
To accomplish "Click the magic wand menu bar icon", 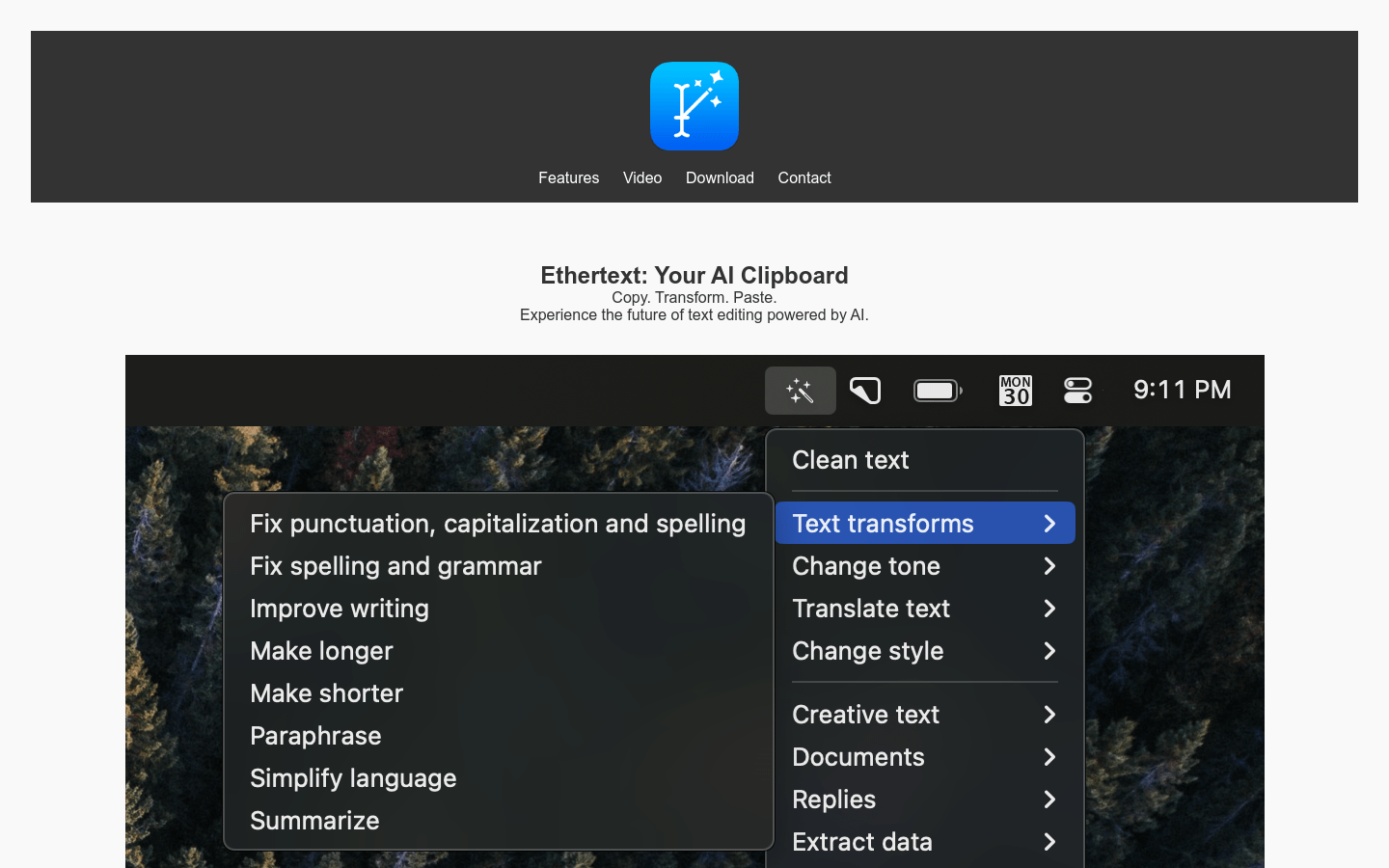I will [x=800, y=391].
